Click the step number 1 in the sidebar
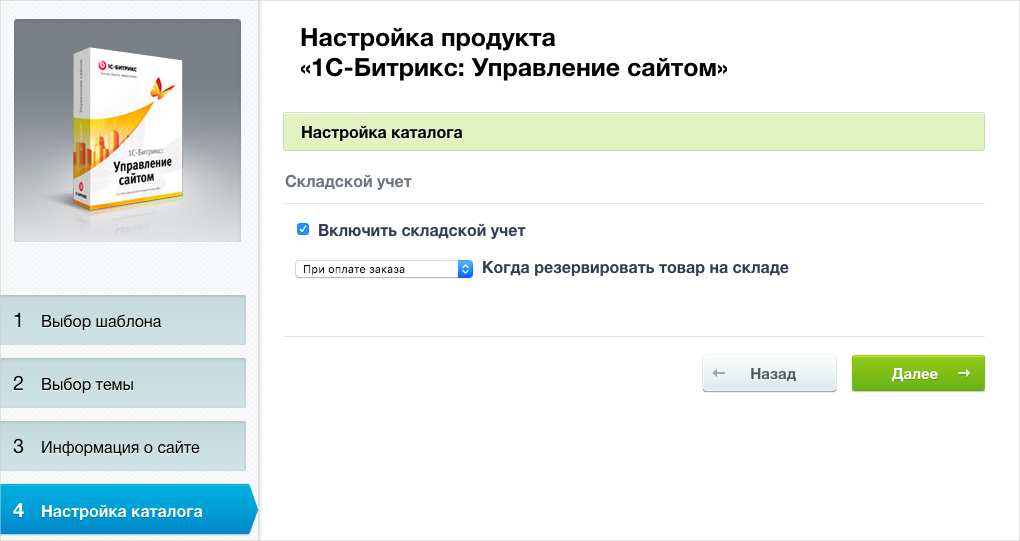The image size is (1020, 541). 18,321
